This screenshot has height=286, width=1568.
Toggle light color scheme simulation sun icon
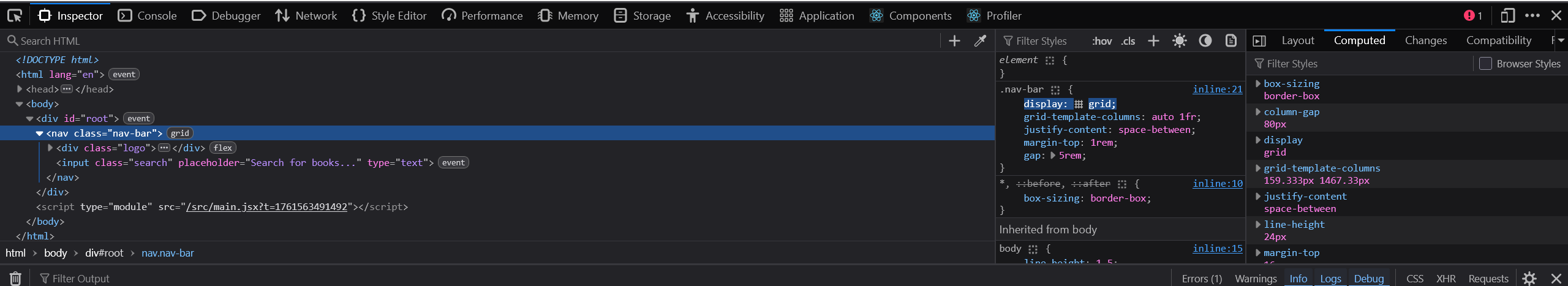1179,41
